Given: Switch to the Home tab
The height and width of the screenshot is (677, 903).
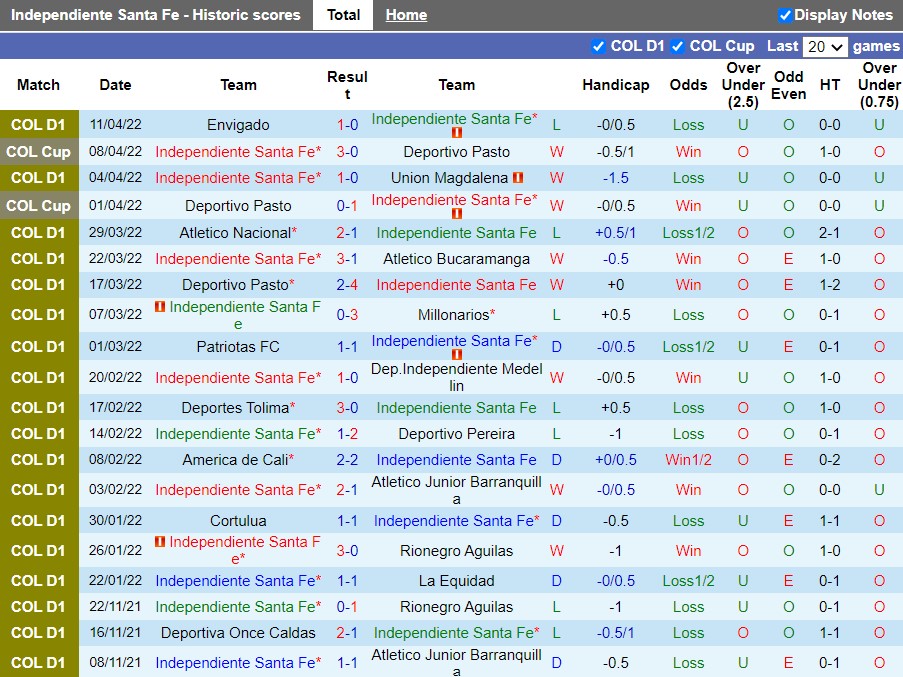Looking at the screenshot, I should click(x=406, y=15).
